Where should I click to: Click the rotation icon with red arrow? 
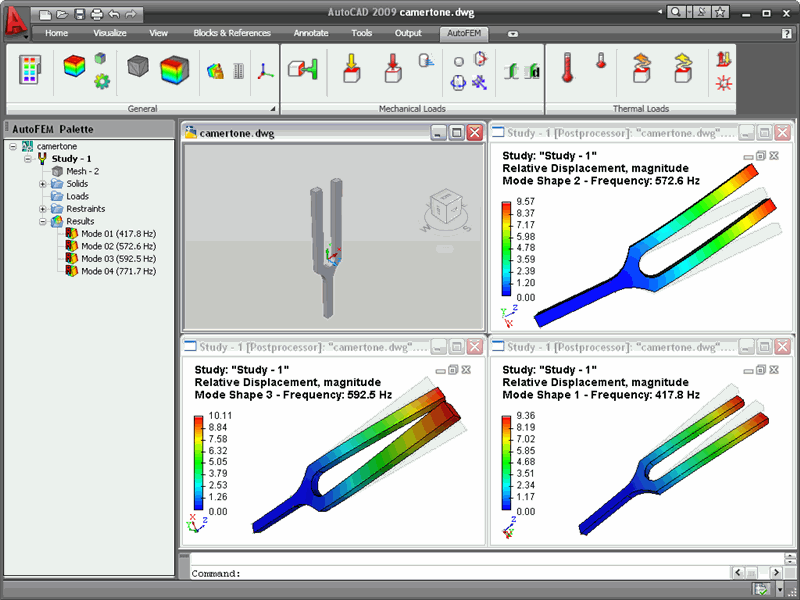click(480, 59)
